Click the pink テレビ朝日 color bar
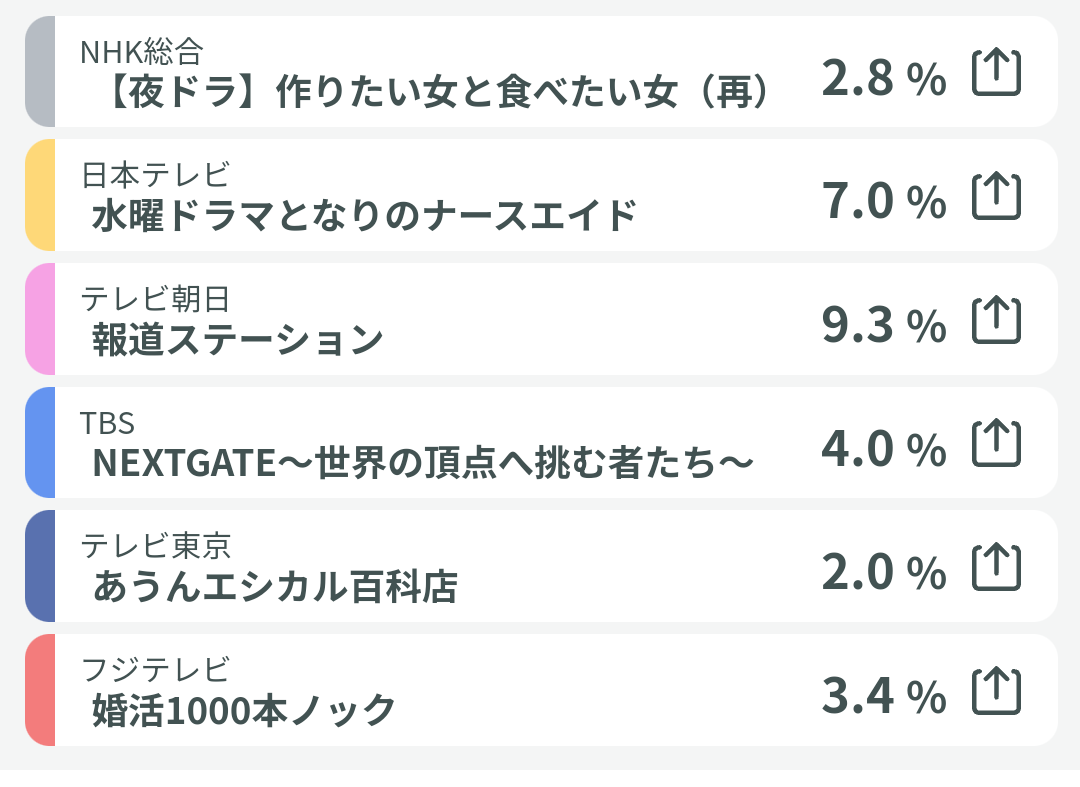This screenshot has height=787, width=1080. pos(40,319)
